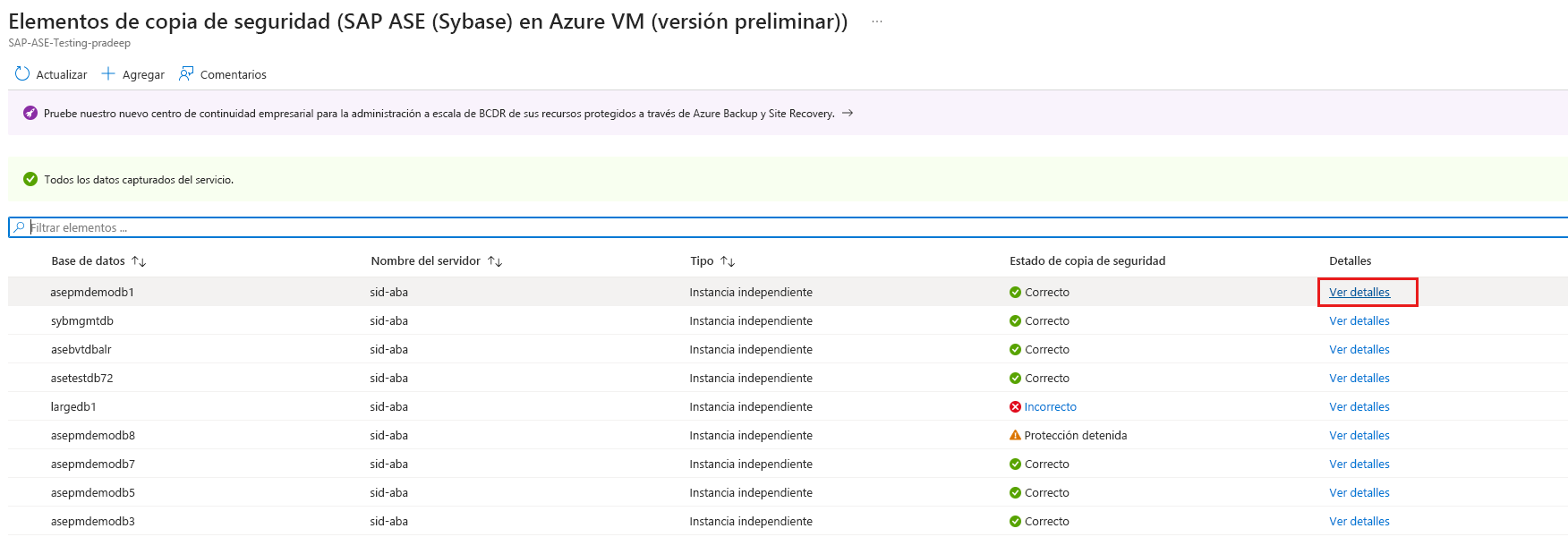Open Ver detalles for asepmdemodb3
The image size is (1568, 537).
[1359, 522]
